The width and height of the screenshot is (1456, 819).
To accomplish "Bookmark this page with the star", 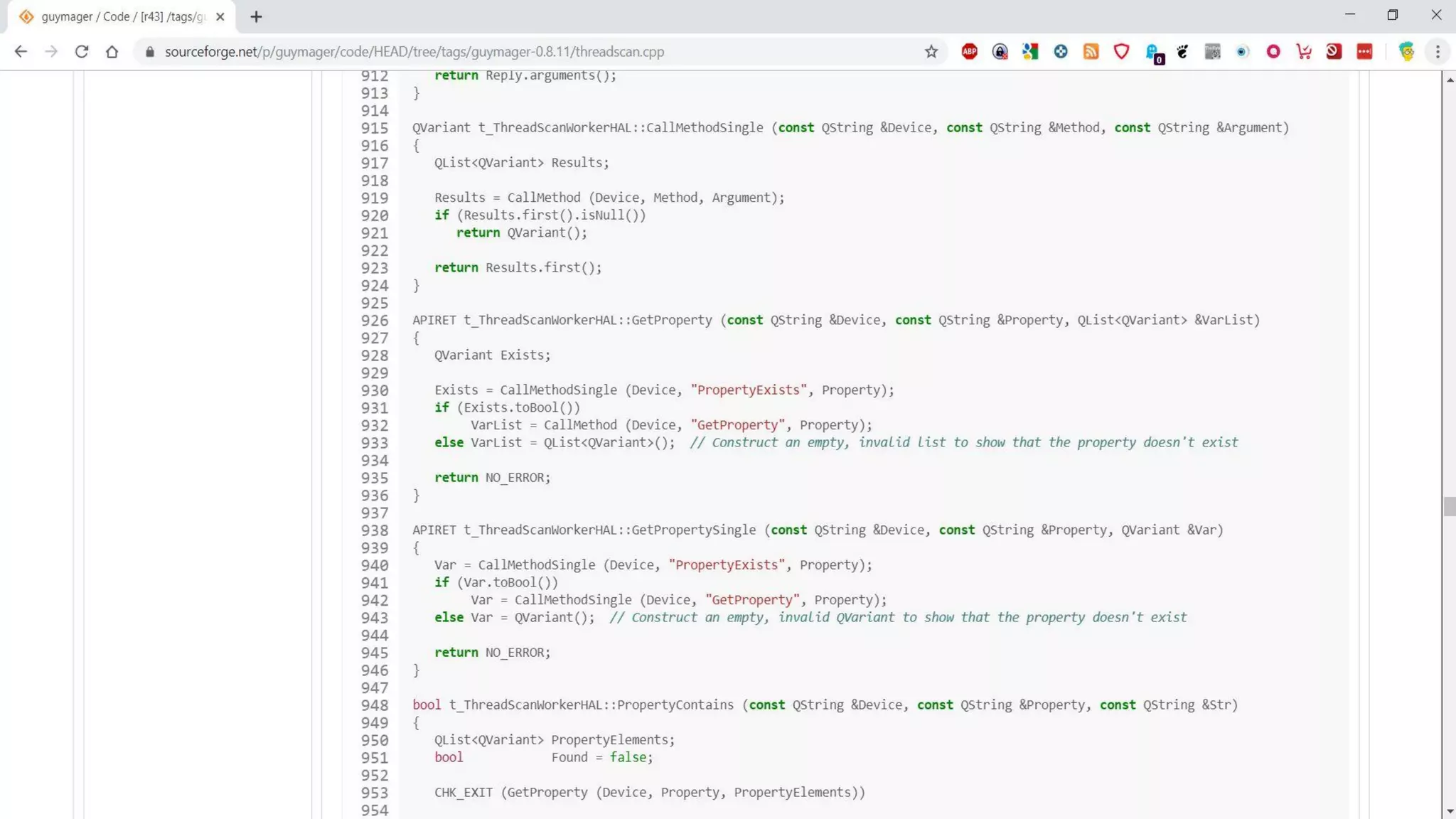I will (x=931, y=52).
